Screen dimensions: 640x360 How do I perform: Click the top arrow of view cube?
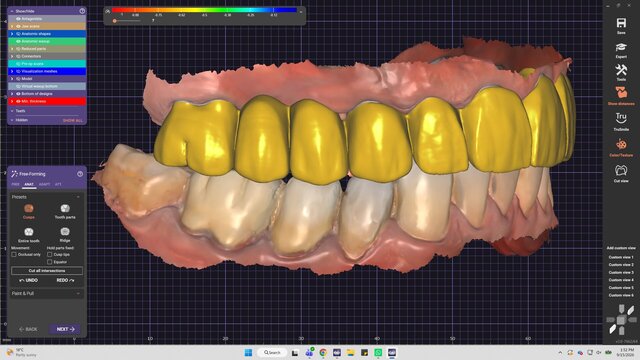[621, 309]
